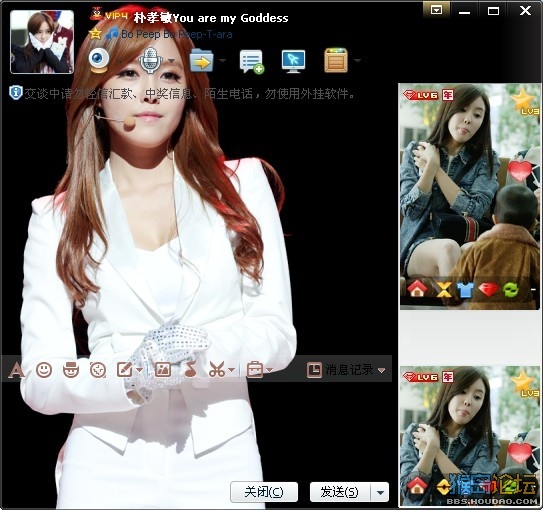Open the applications box icon

pyautogui.click(x=336, y=61)
